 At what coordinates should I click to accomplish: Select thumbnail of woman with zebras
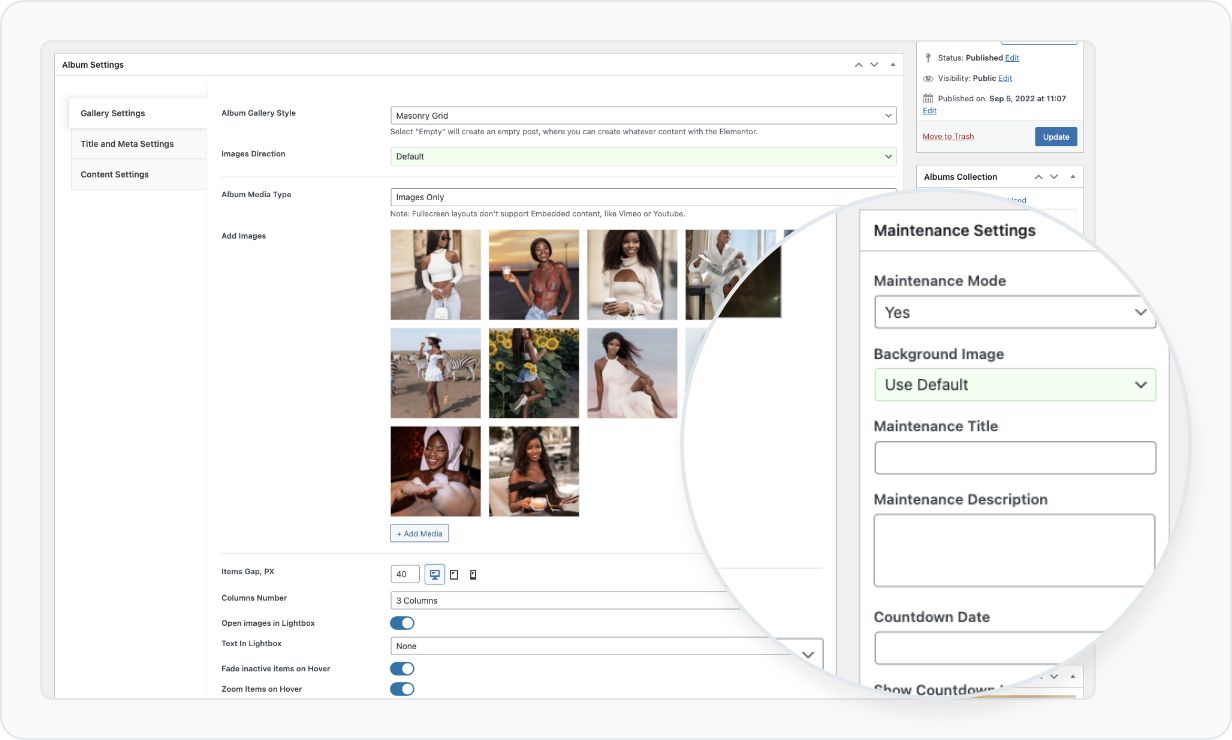click(x=435, y=373)
